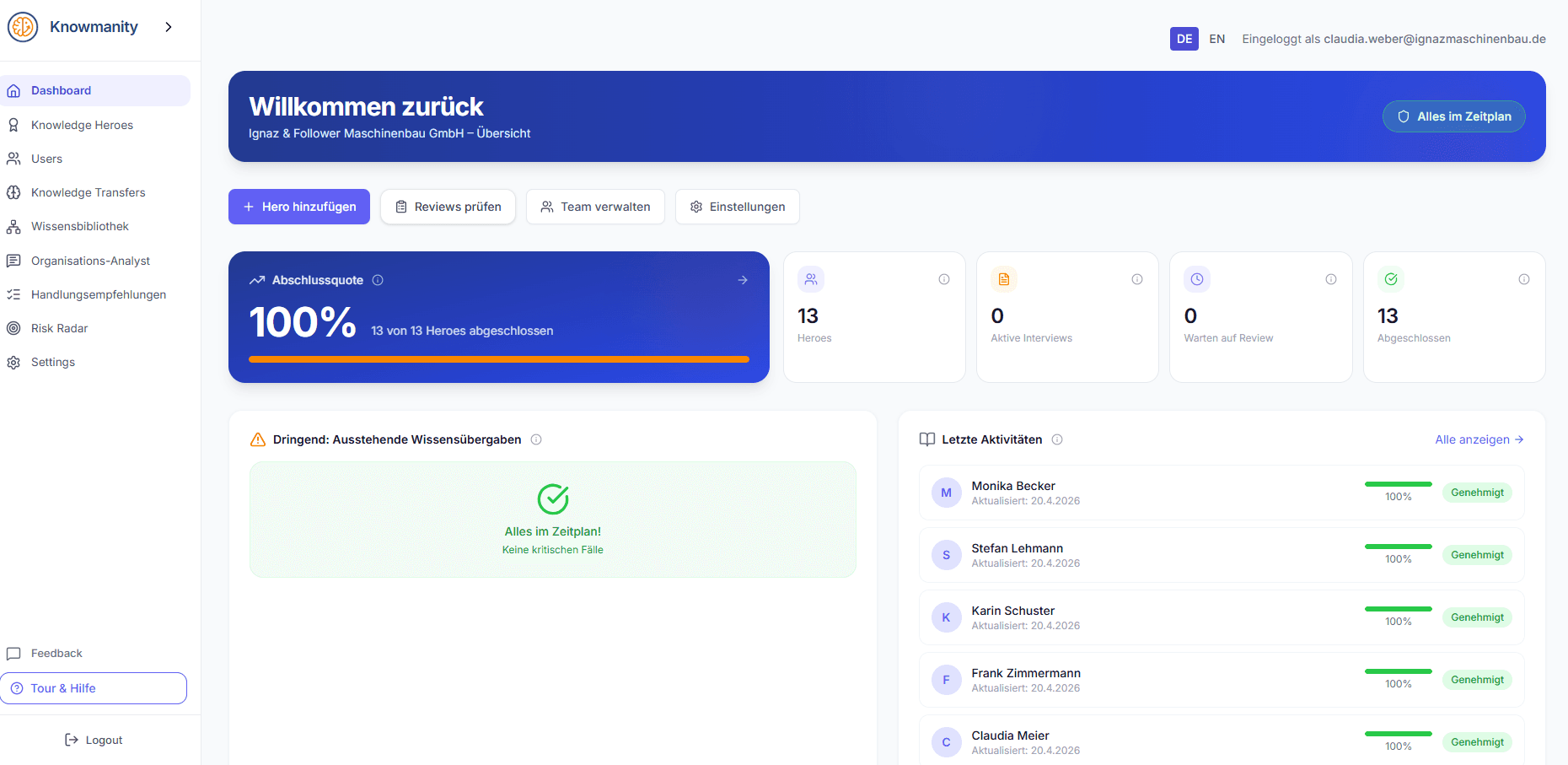Click the info icon on Aktive Interviews card
The width and height of the screenshot is (1568, 765).
[x=1137, y=279]
